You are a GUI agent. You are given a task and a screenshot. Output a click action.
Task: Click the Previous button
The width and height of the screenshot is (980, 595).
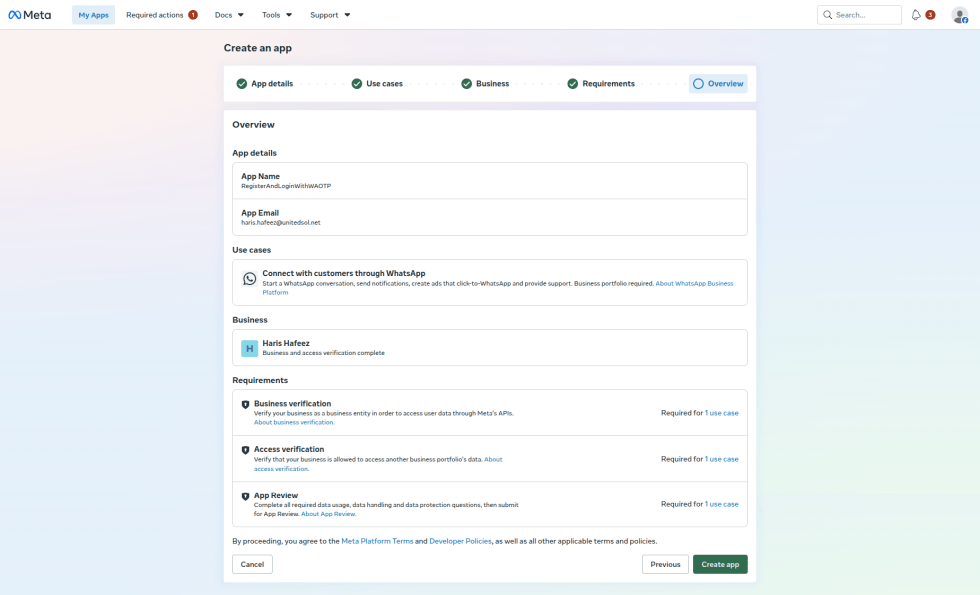[665, 564]
